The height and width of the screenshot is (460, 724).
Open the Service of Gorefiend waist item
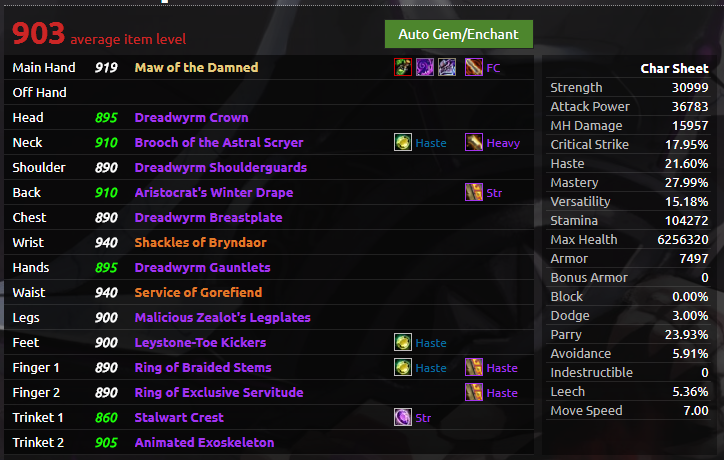(198, 292)
